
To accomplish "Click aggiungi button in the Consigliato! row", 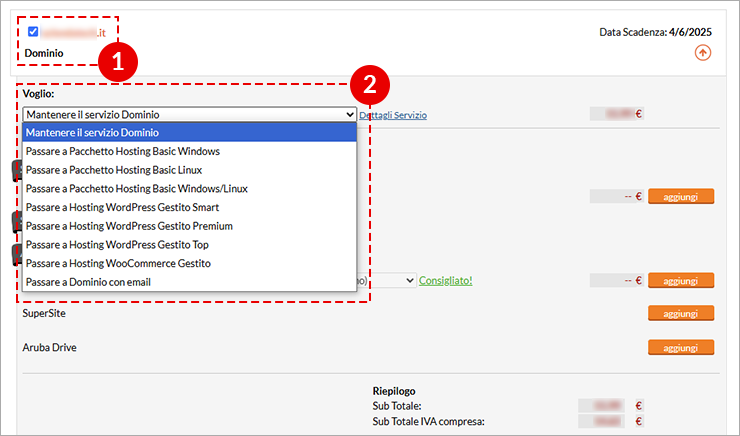I will tap(681, 281).
